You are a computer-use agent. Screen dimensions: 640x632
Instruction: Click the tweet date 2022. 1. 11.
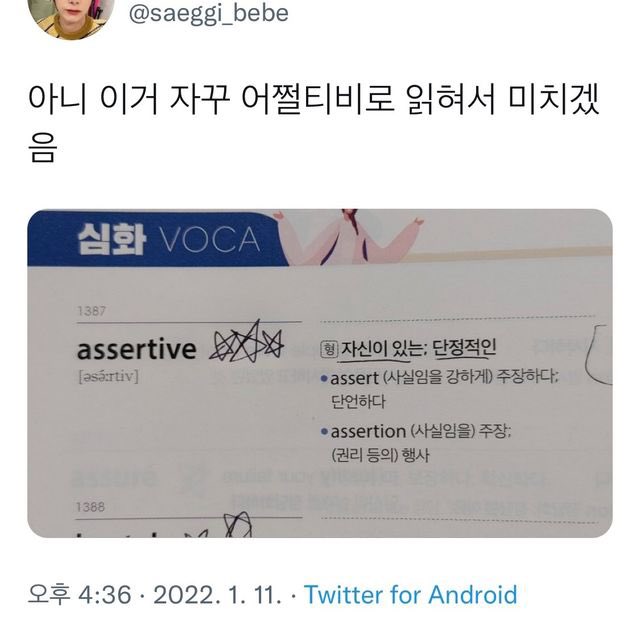click(217, 594)
